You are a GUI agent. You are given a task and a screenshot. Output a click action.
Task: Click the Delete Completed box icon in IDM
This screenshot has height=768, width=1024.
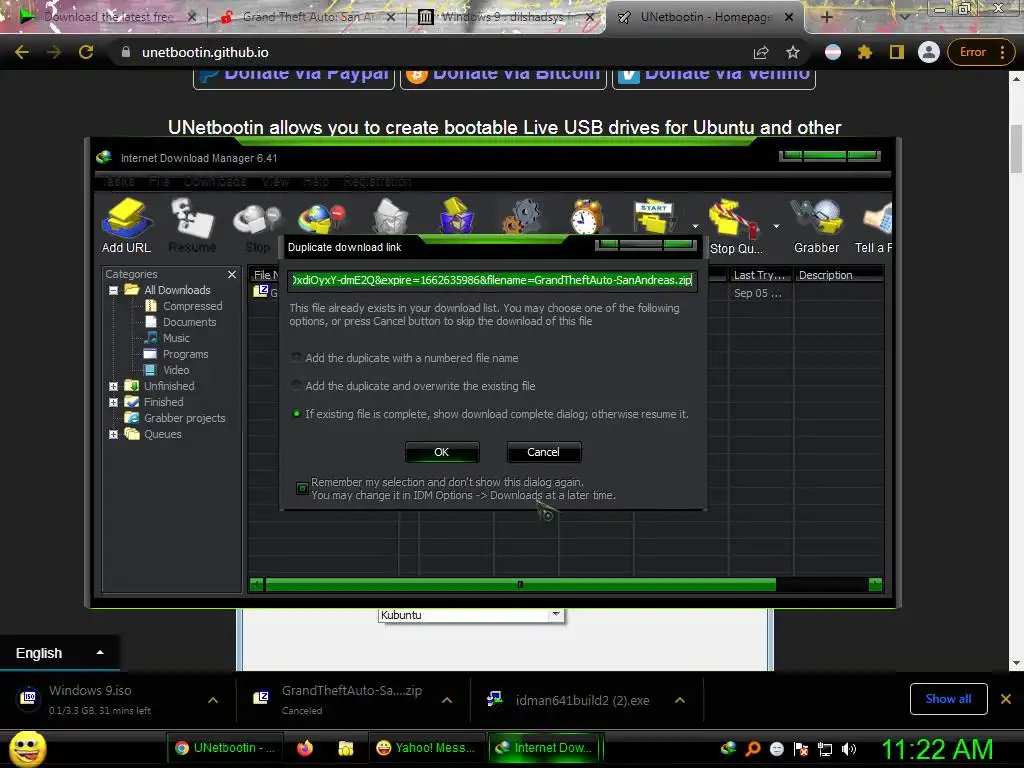pyautogui.click(x=456, y=216)
